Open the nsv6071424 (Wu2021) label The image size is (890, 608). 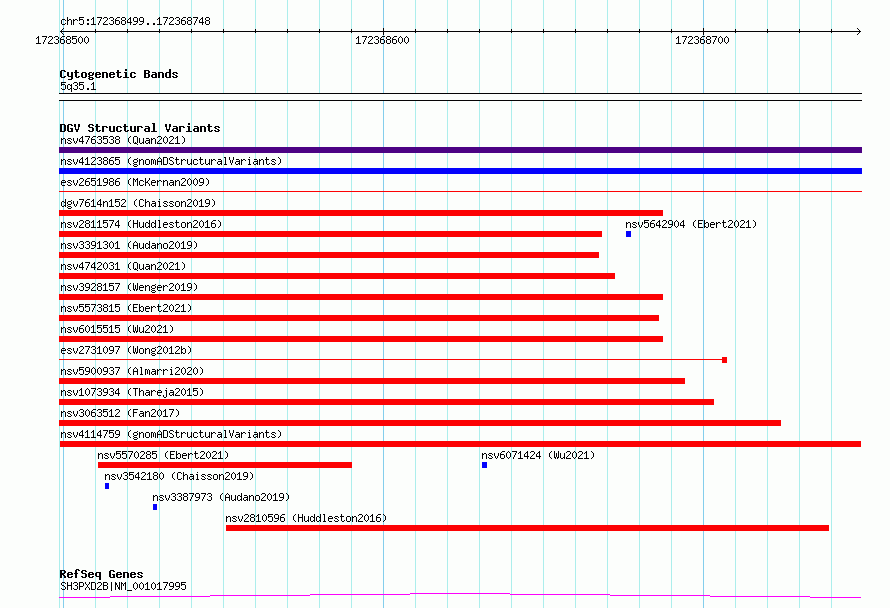click(538, 455)
